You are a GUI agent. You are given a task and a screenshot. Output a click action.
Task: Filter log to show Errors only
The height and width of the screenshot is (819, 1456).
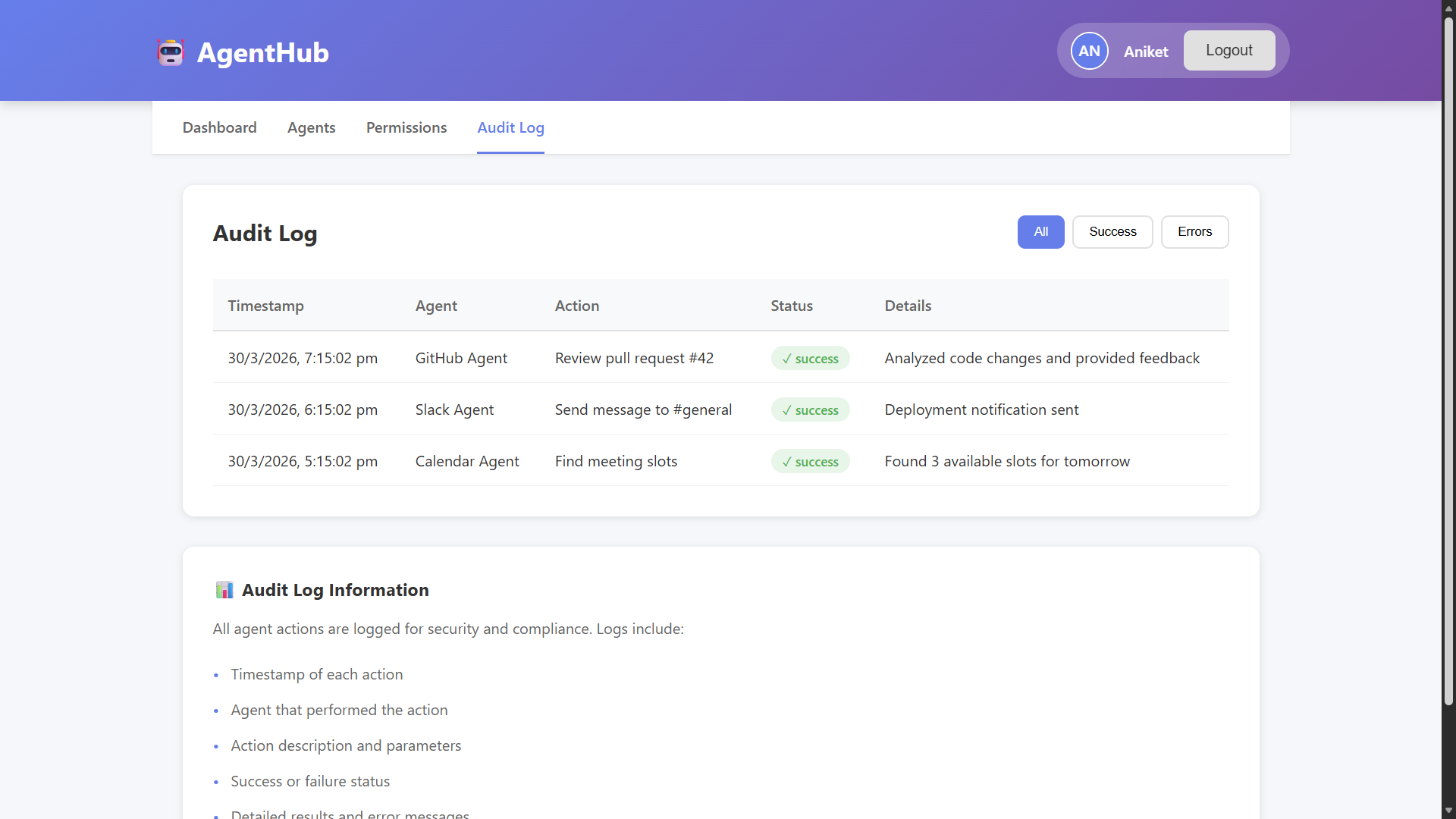(x=1194, y=232)
